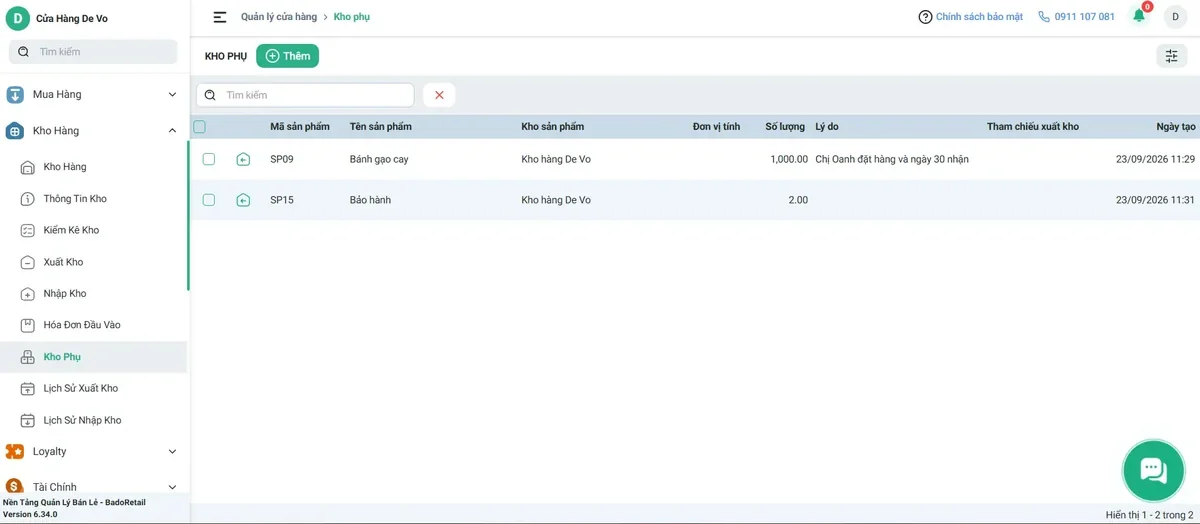Expand the Mua Hàng menu chevron
Viewport: 1200px width, 524px height.
click(x=172, y=95)
